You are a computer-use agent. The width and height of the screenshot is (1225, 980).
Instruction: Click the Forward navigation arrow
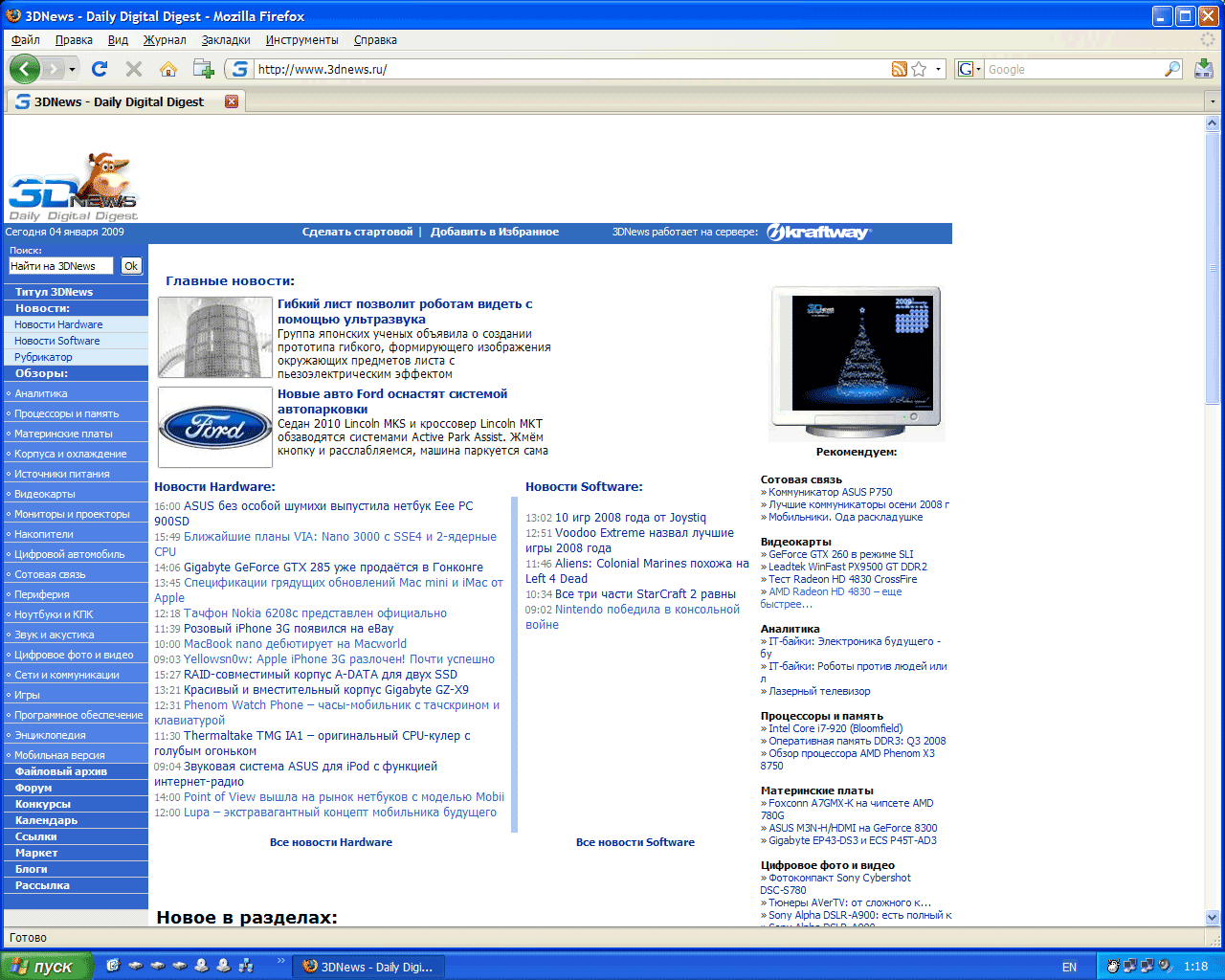(x=52, y=69)
